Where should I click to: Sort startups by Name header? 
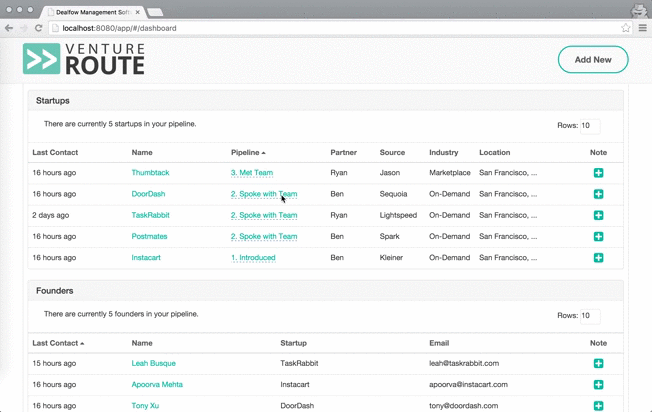[x=142, y=153]
